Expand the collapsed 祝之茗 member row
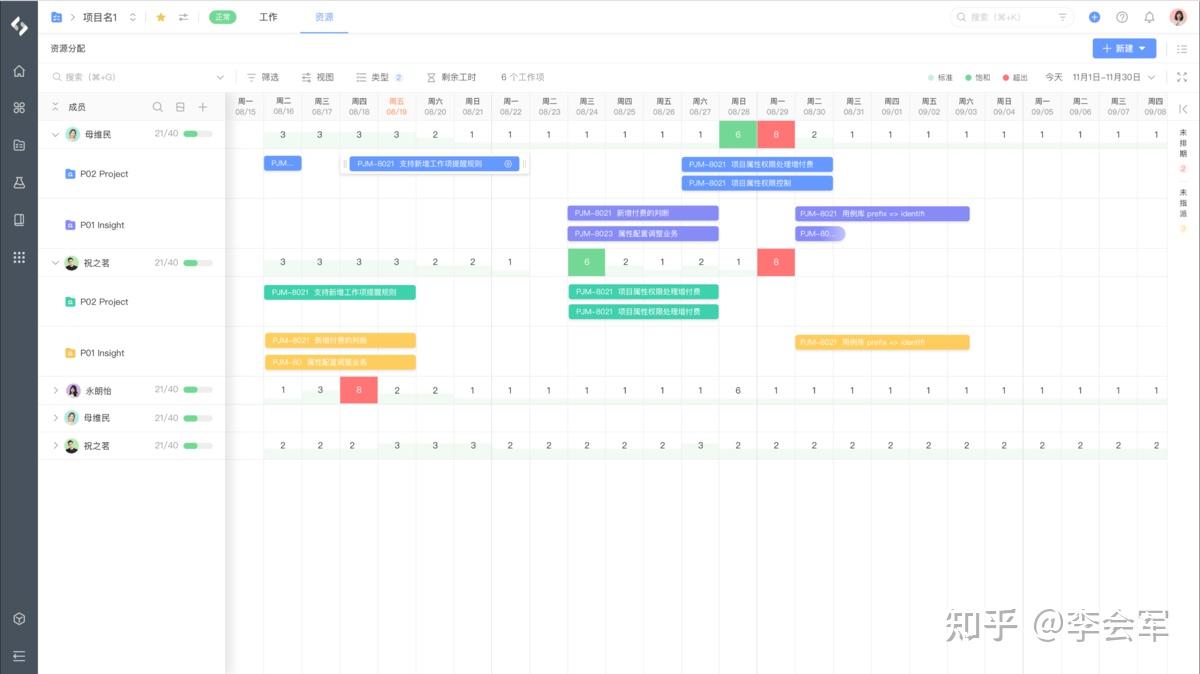 tap(55, 446)
